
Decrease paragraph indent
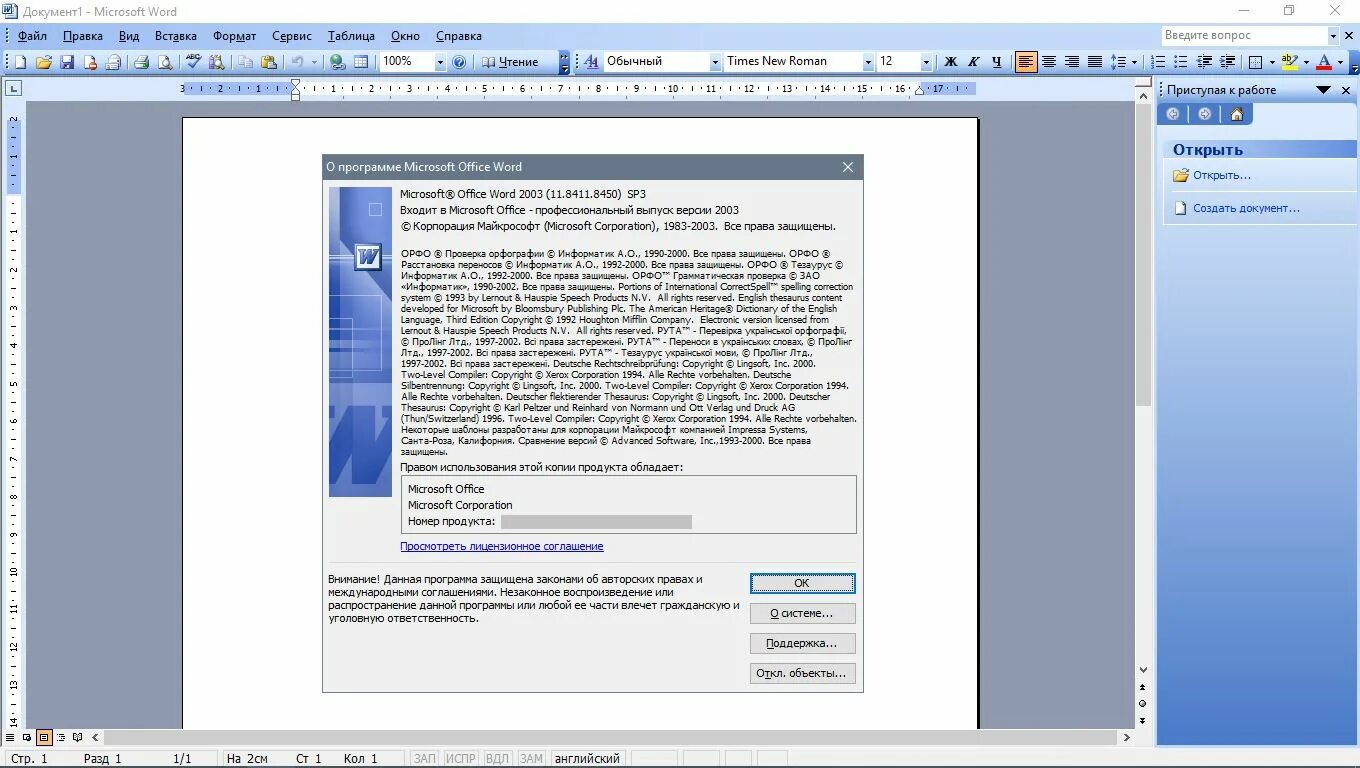pyautogui.click(x=1204, y=62)
